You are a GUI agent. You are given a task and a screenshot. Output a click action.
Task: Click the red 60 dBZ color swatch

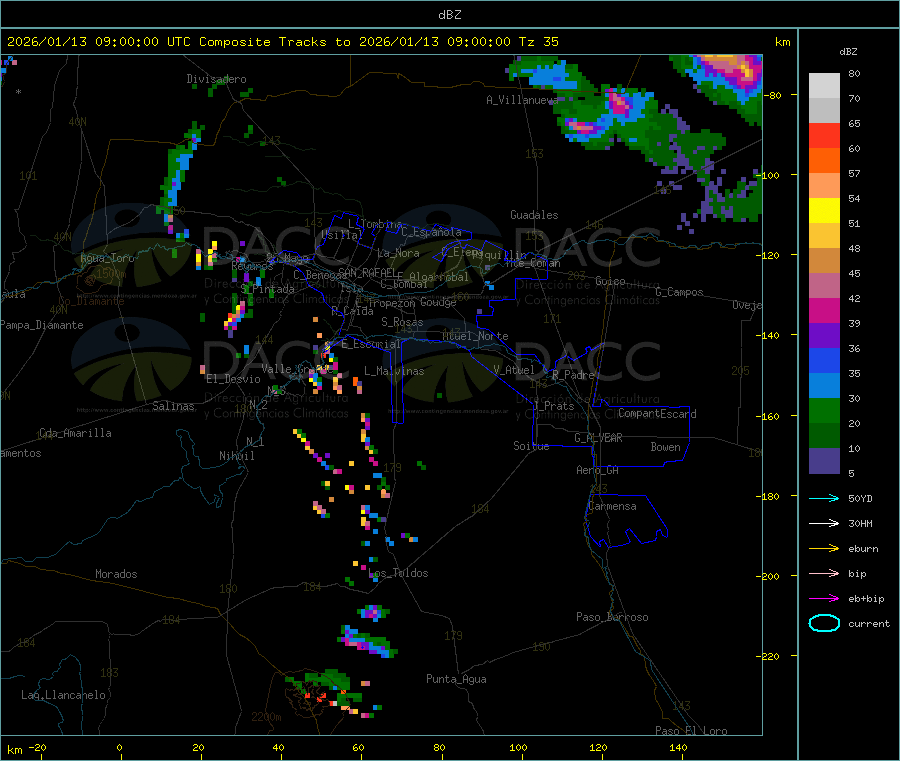pyautogui.click(x=824, y=135)
